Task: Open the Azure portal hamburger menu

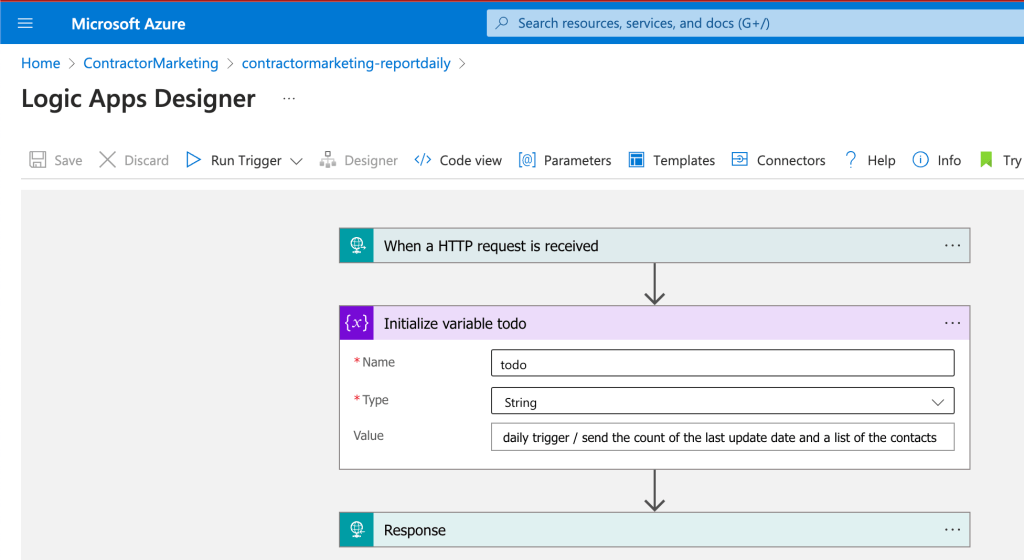Action: point(25,23)
